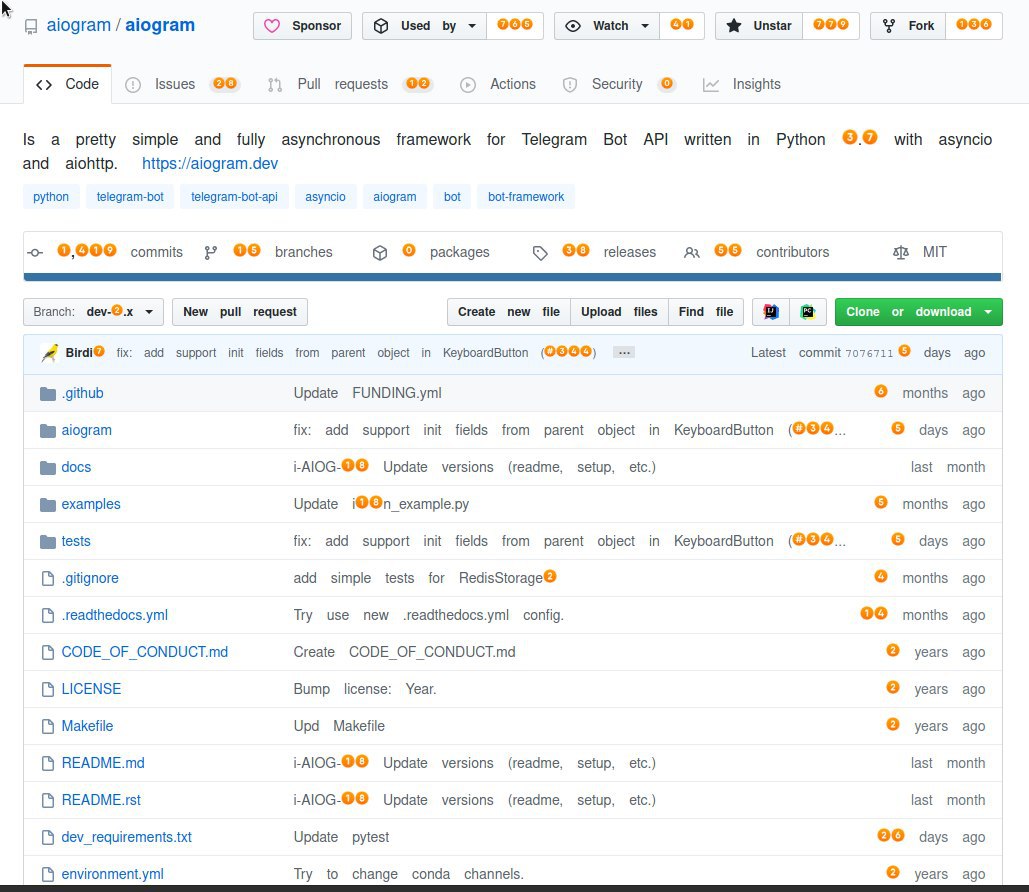Click the Unstar button
1029x892 pixels.
coord(759,26)
